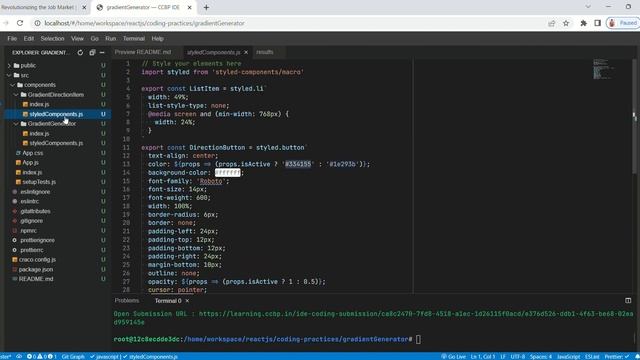
Task: Open the Edit menu
Action: (x=29, y=39)
